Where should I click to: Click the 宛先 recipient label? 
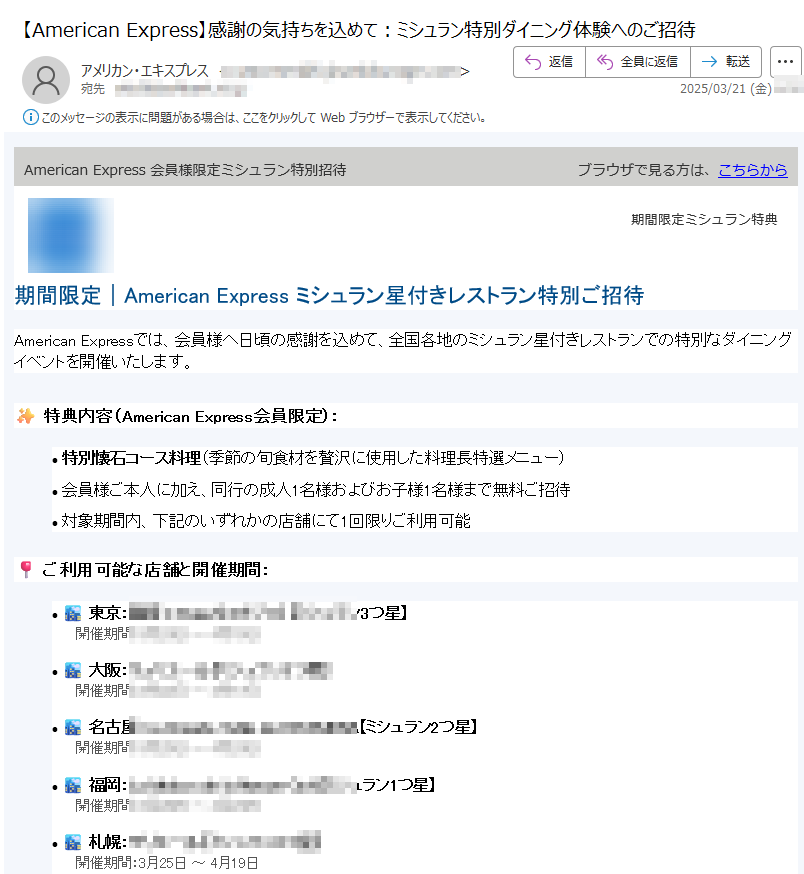[x=93, y=89]
